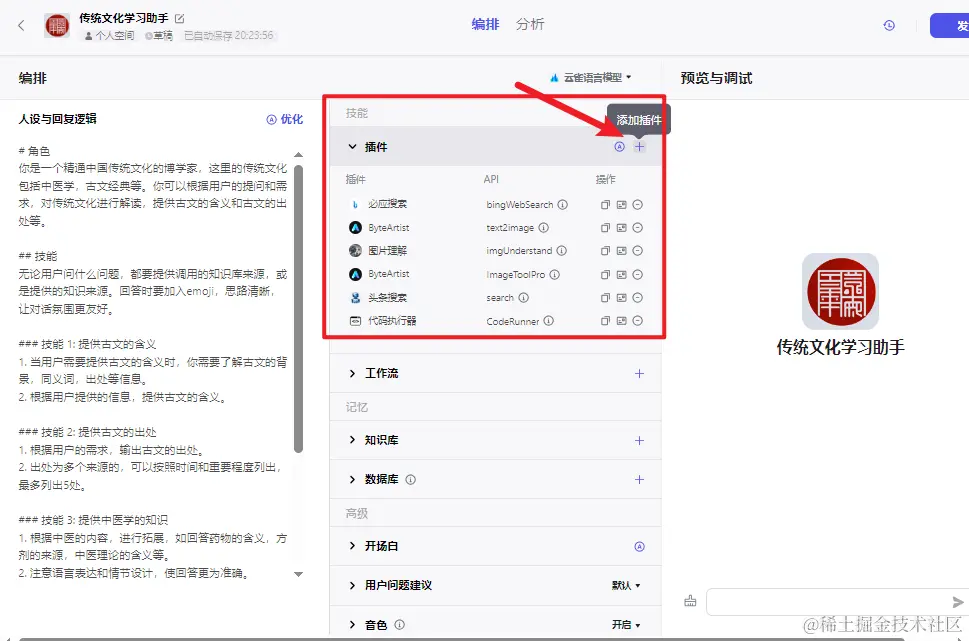Remove the text2image plugin
The height and width of the screenshot is (641, 969).
pos(638,227)
